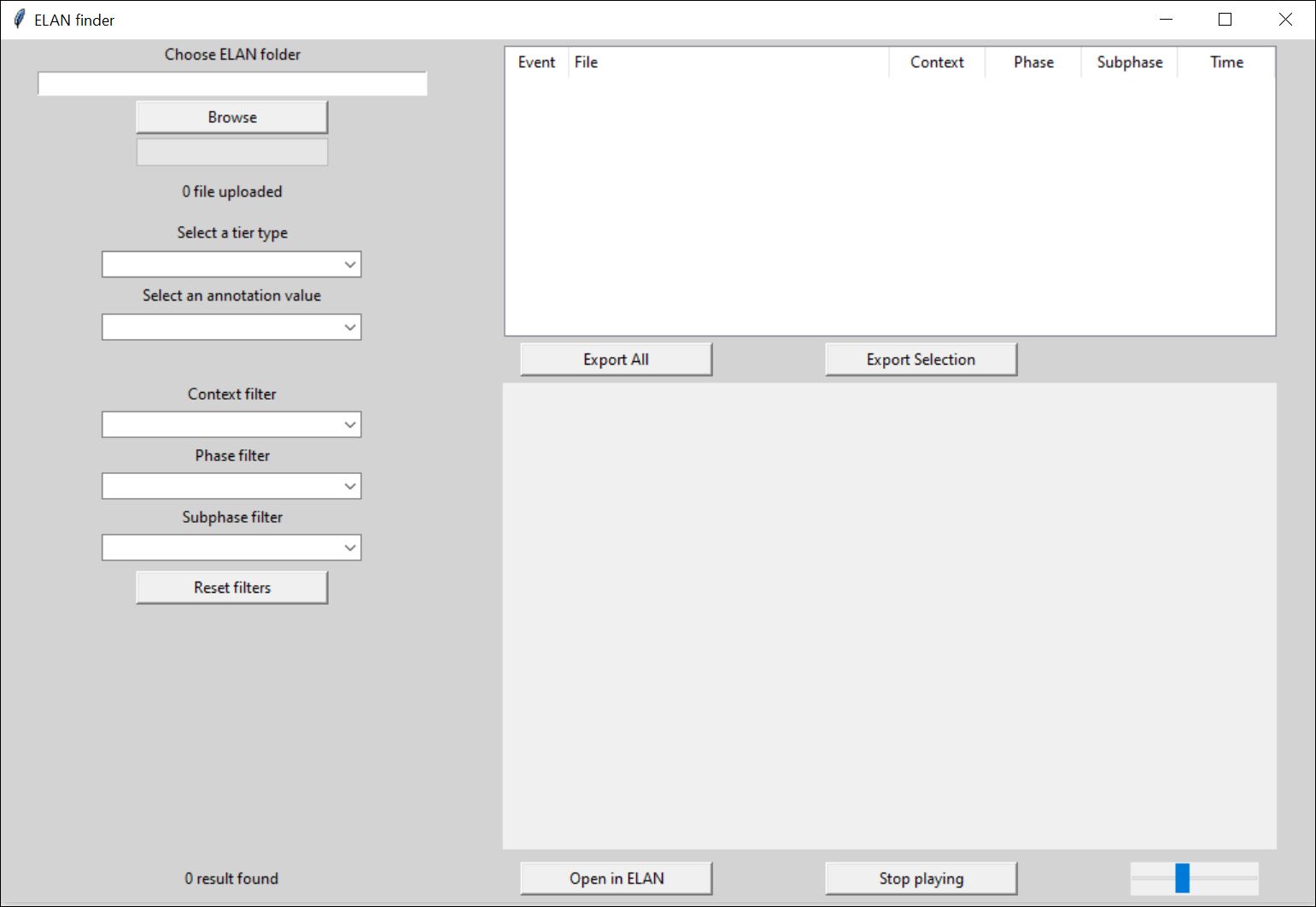Viewport: 1316px width, 907px height.
Task: Click the ELAN finder feather icon
Action: 19,19
